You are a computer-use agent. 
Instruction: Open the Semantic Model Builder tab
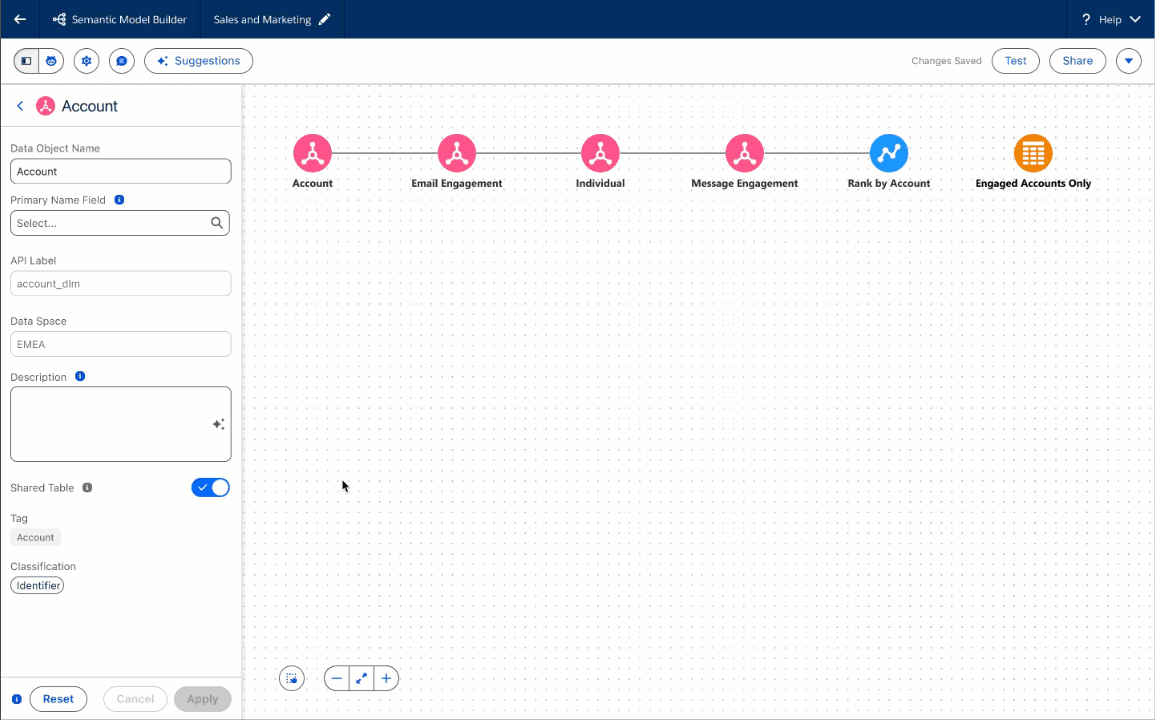click(x=119, y=20)
